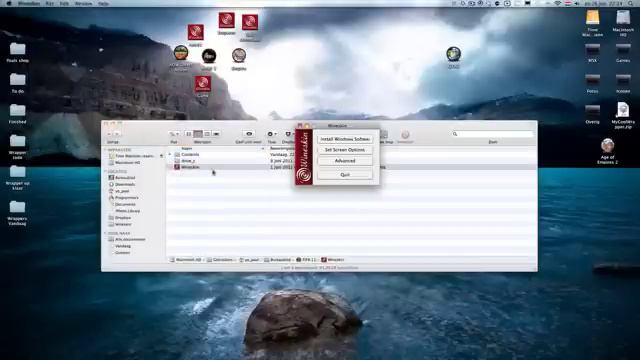
Task: Select the Overig folder on desktop
Action: tap(593, 114)
